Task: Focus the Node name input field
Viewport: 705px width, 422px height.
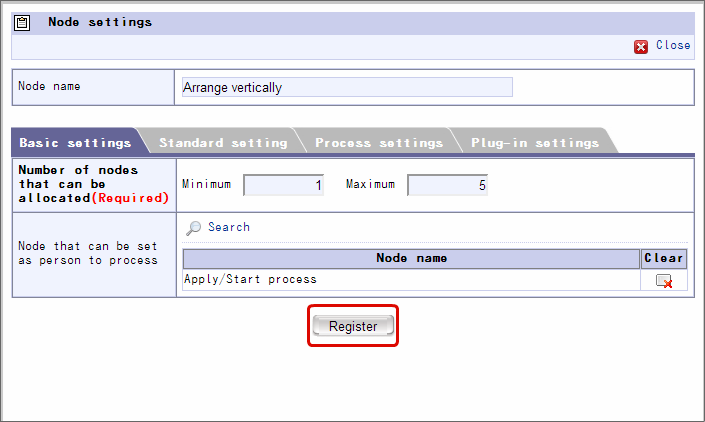Action: coord(347,87)
